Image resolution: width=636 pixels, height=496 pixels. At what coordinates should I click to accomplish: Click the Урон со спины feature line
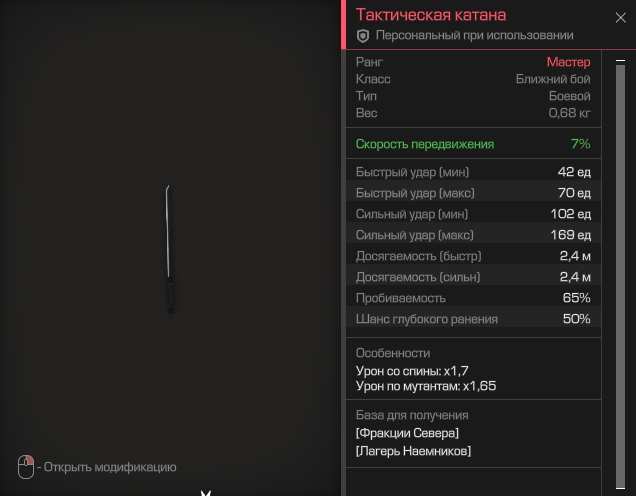click(412, 371)
